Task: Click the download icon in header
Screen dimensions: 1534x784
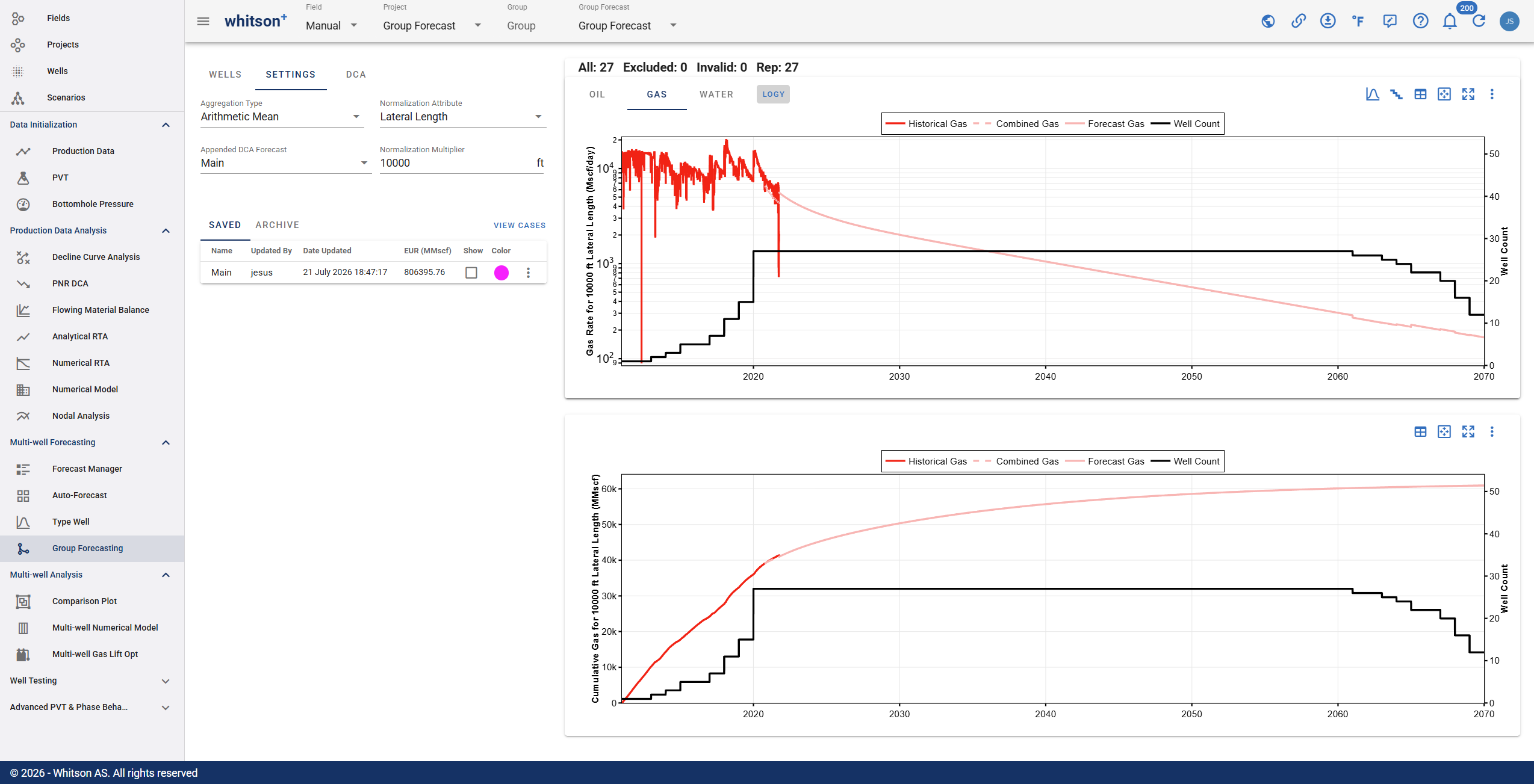Action: click(1327, 22)
